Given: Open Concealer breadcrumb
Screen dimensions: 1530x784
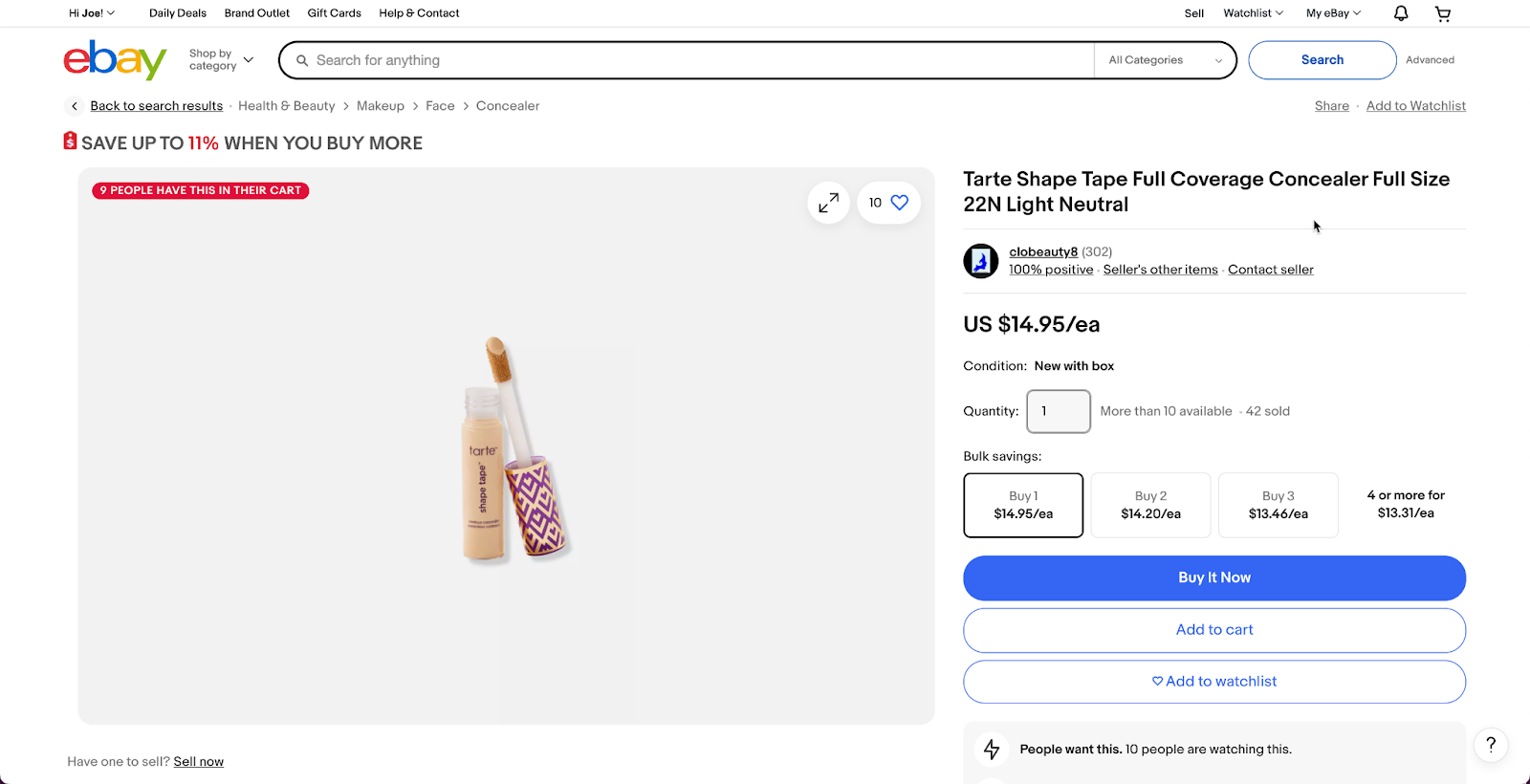Looking at the screenshot, I should coord(508,106).
